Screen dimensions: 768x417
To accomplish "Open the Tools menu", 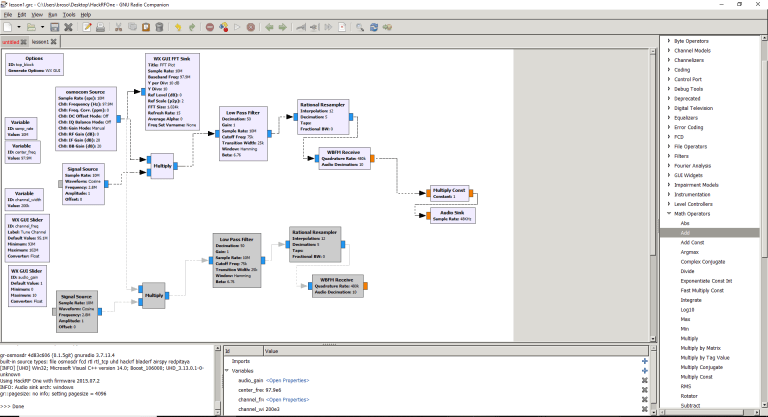I will pyautogui.click(x=68, y=15).
